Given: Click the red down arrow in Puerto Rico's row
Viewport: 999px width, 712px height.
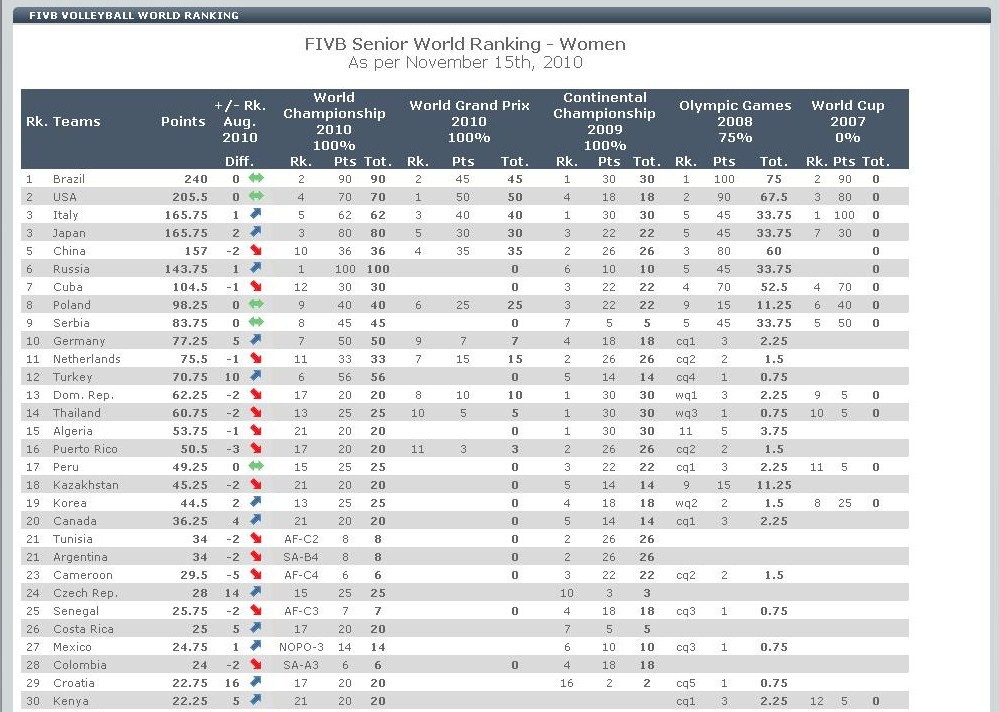Looking at the screenshot, I should (x=255, y=449).
